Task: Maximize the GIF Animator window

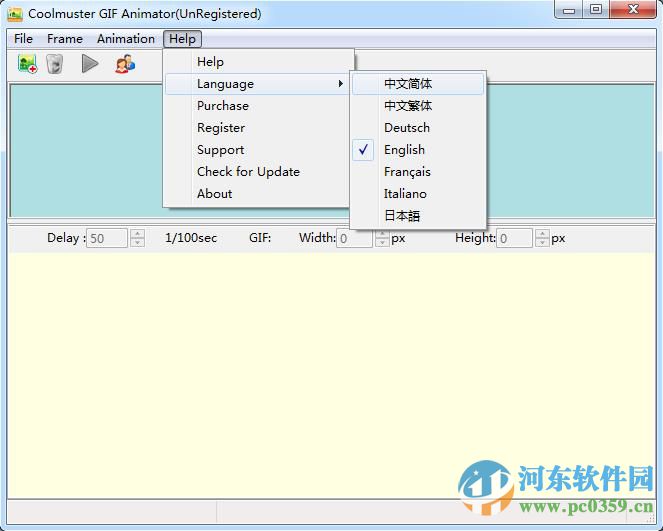Action: (x=596, y=10)
